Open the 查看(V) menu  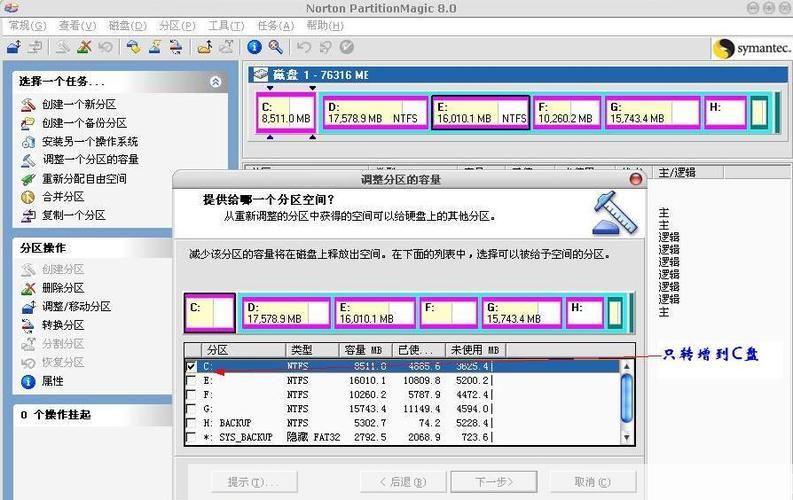[x=77, y=25]
